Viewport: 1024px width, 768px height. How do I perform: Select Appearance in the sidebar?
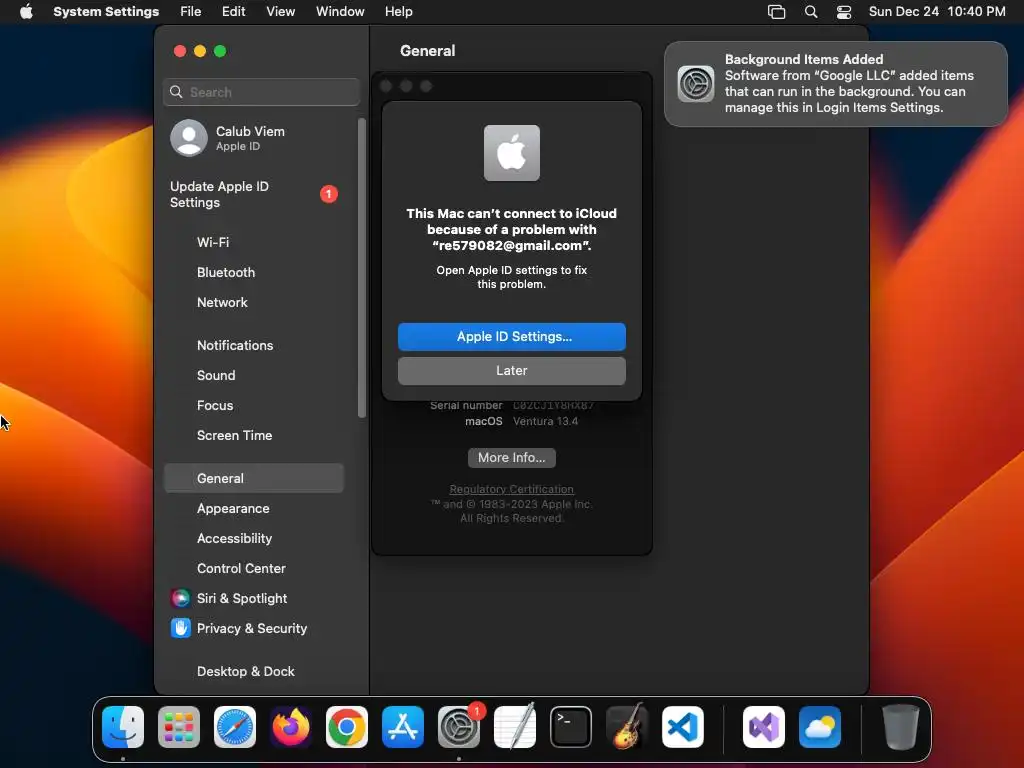253,509
